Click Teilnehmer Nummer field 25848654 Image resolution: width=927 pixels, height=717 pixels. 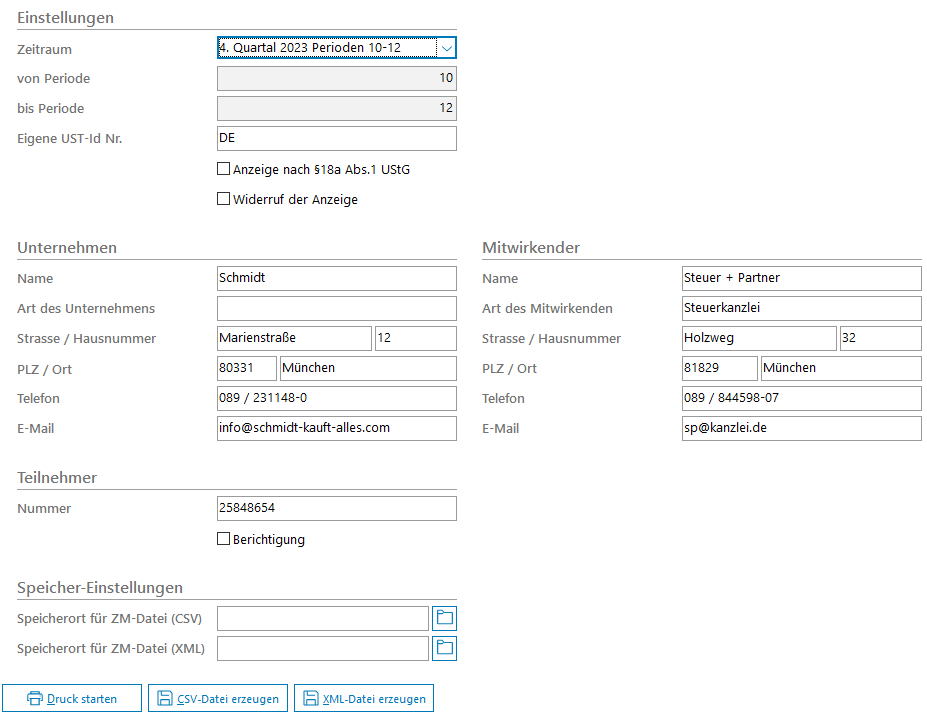pyautogui.click(x=336, y=508)
